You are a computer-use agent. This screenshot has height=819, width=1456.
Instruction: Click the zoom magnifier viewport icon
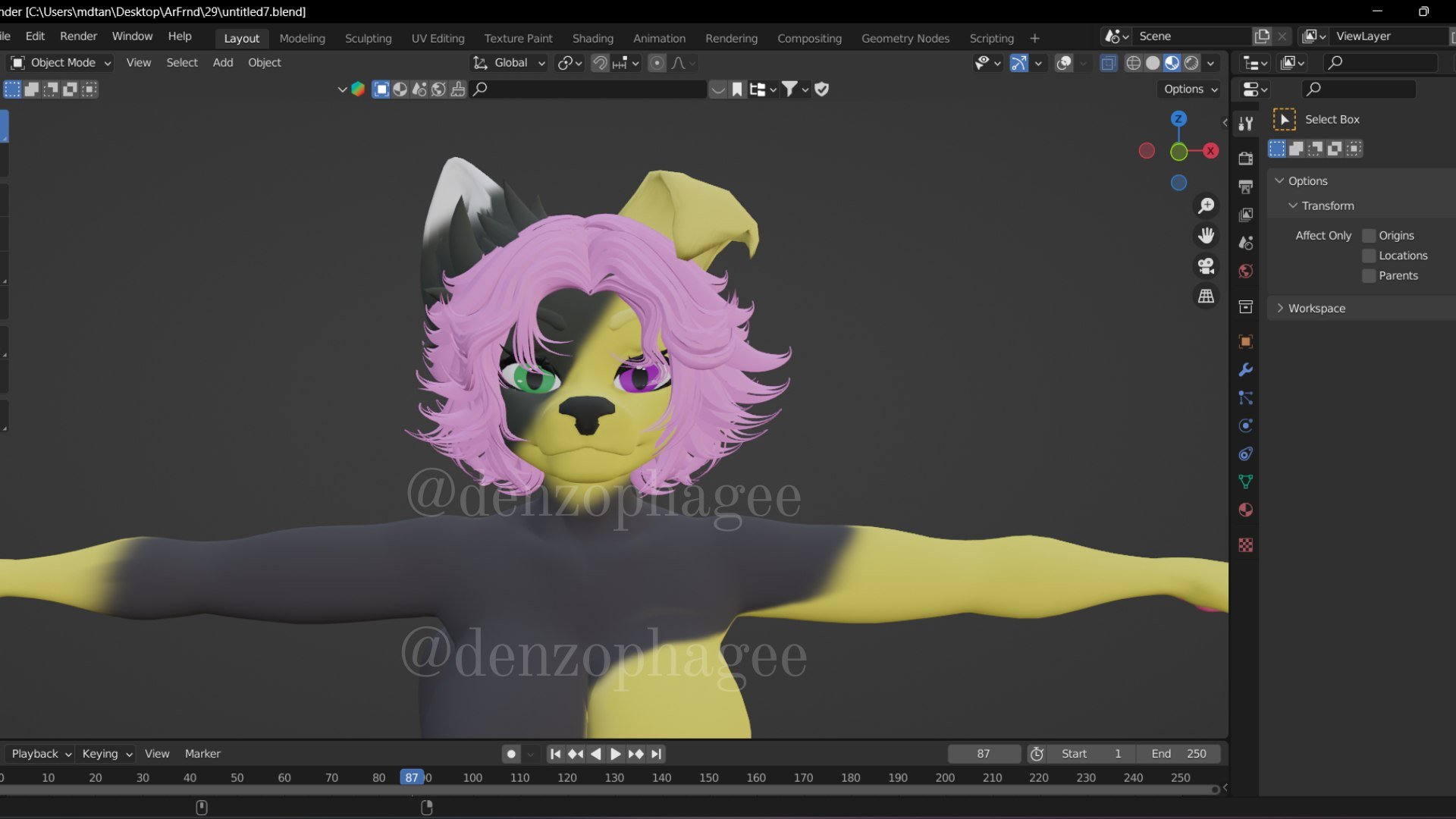tap(1206, 206)
